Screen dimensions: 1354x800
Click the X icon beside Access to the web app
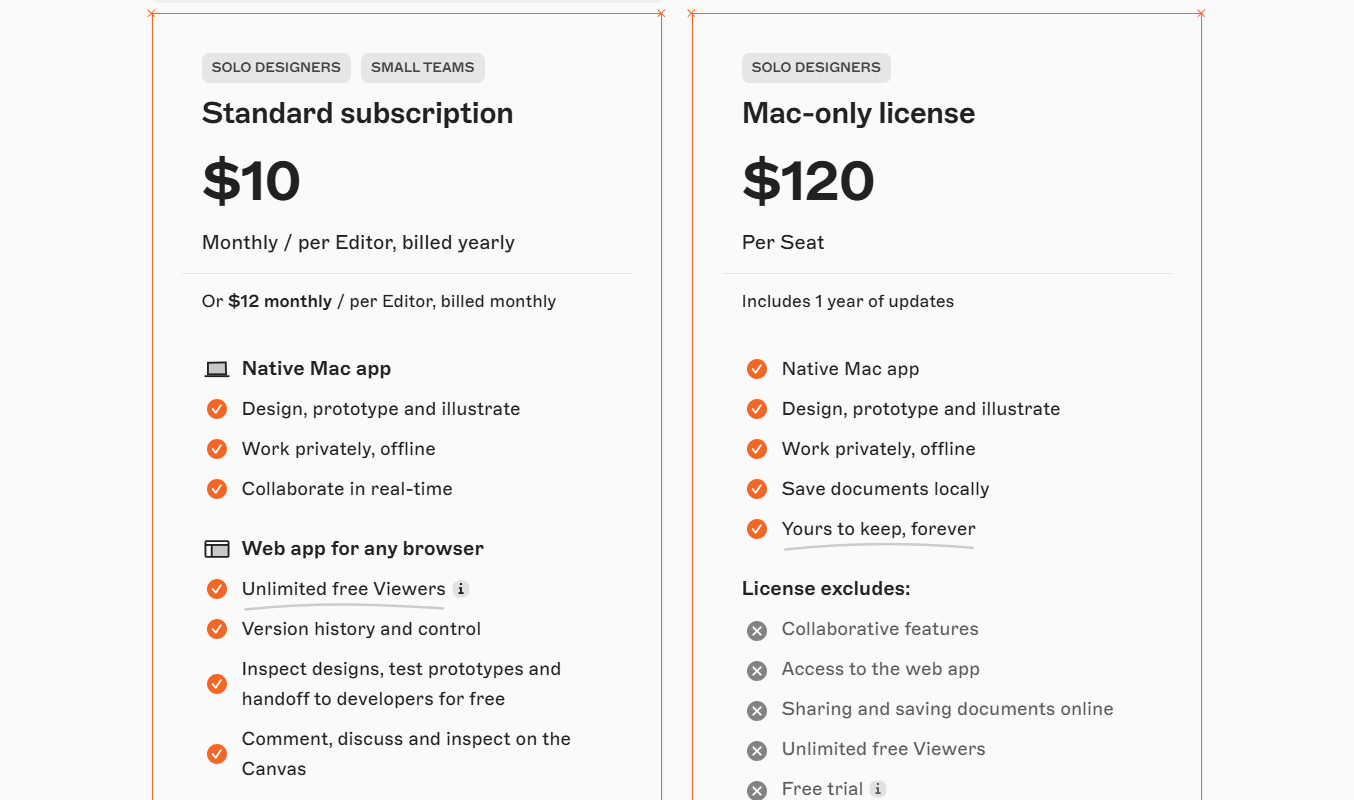757,670
